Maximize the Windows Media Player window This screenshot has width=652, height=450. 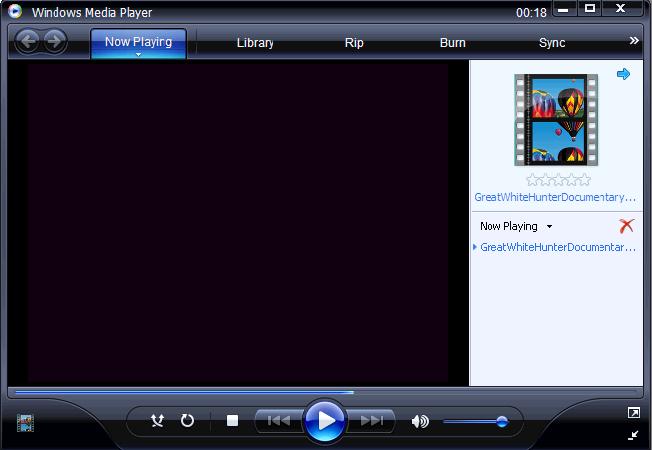pos(590,9)
